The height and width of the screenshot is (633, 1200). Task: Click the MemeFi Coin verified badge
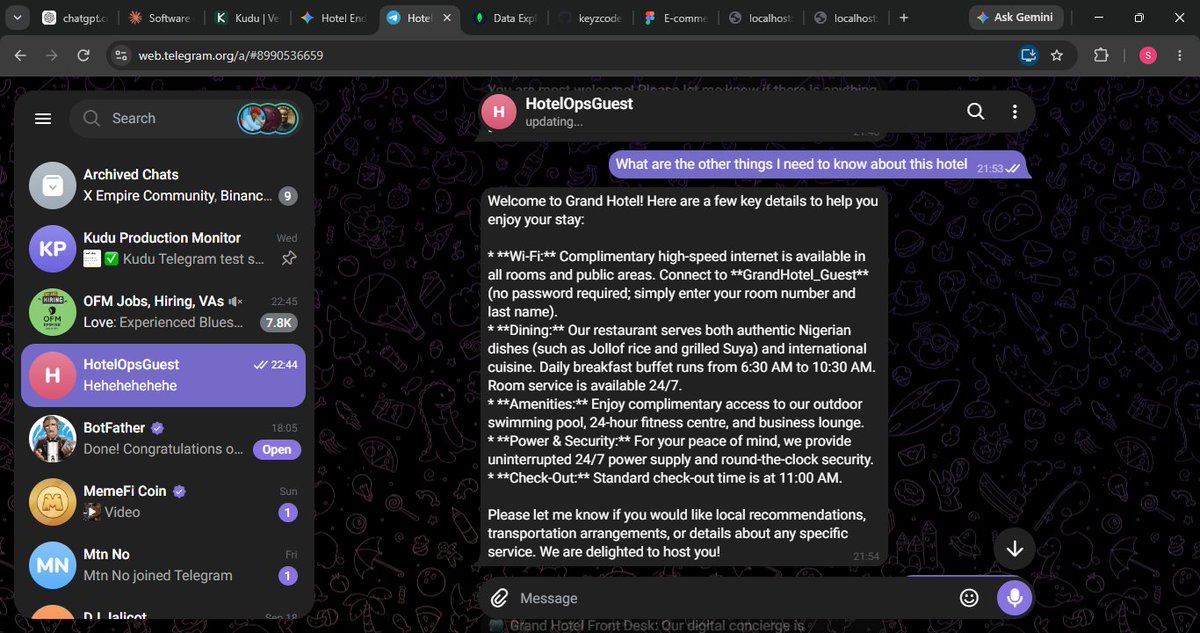pos(179,491)
